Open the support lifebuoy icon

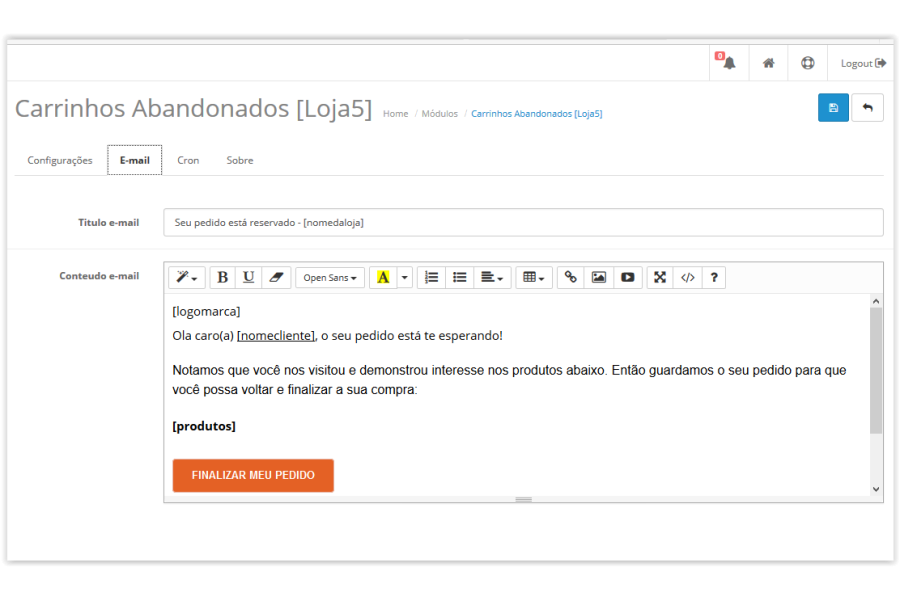(808, 63)
